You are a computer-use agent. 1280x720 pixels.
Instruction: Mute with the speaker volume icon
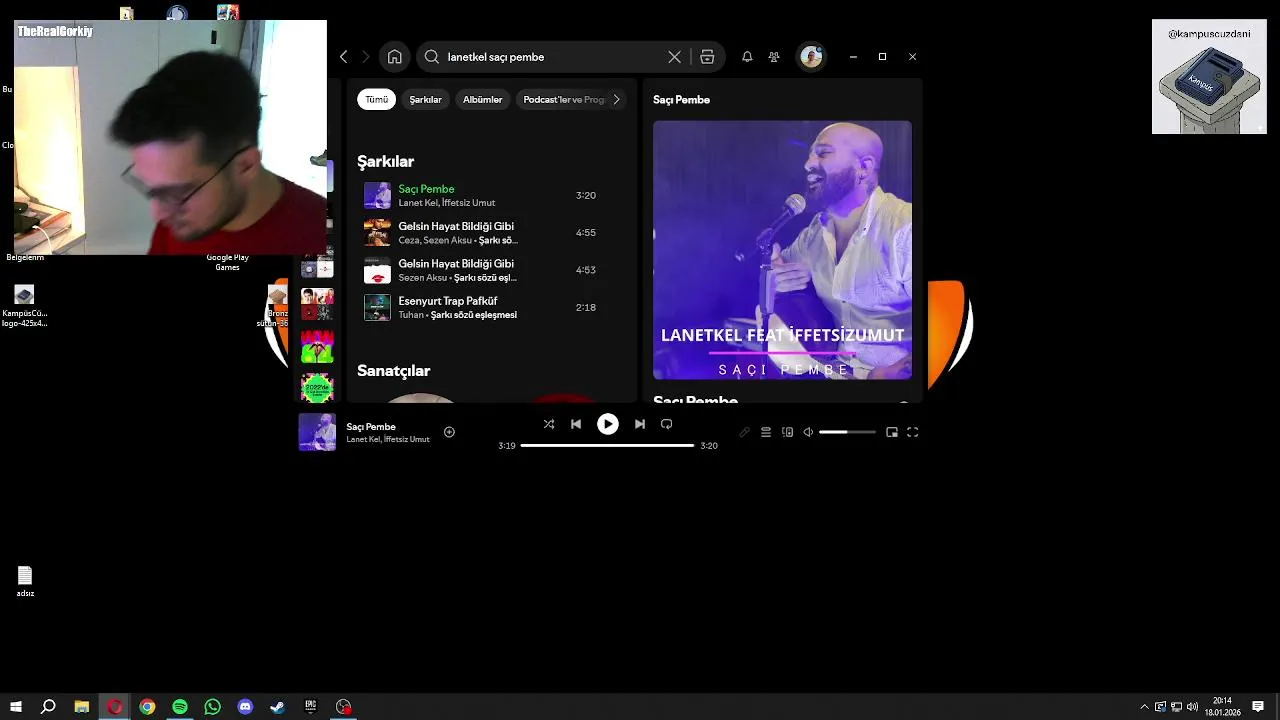point(808,432)
